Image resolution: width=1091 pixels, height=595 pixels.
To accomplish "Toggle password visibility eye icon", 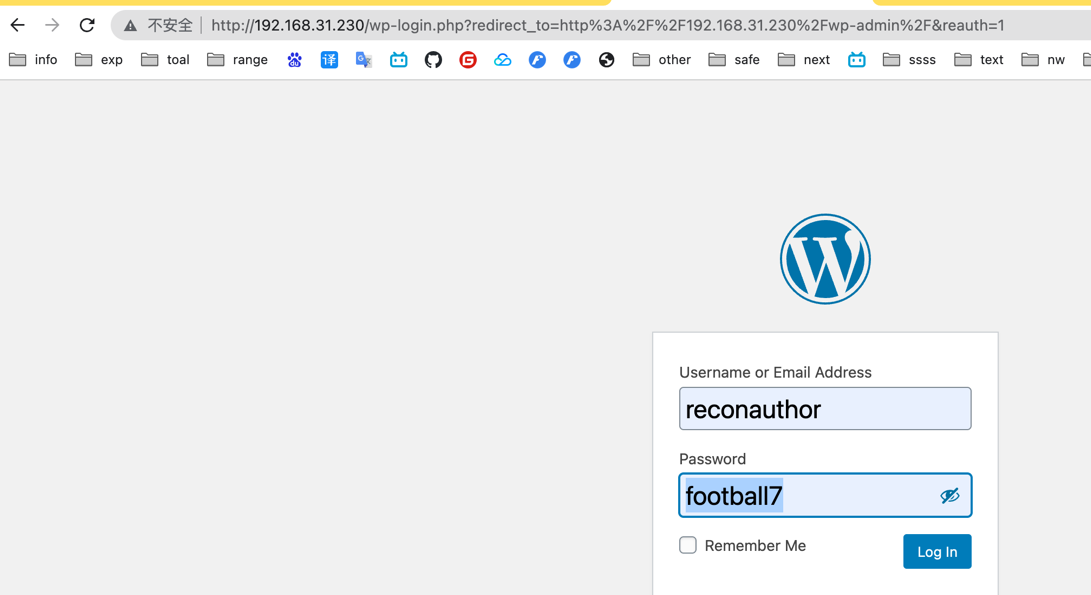I will (949, 496).
